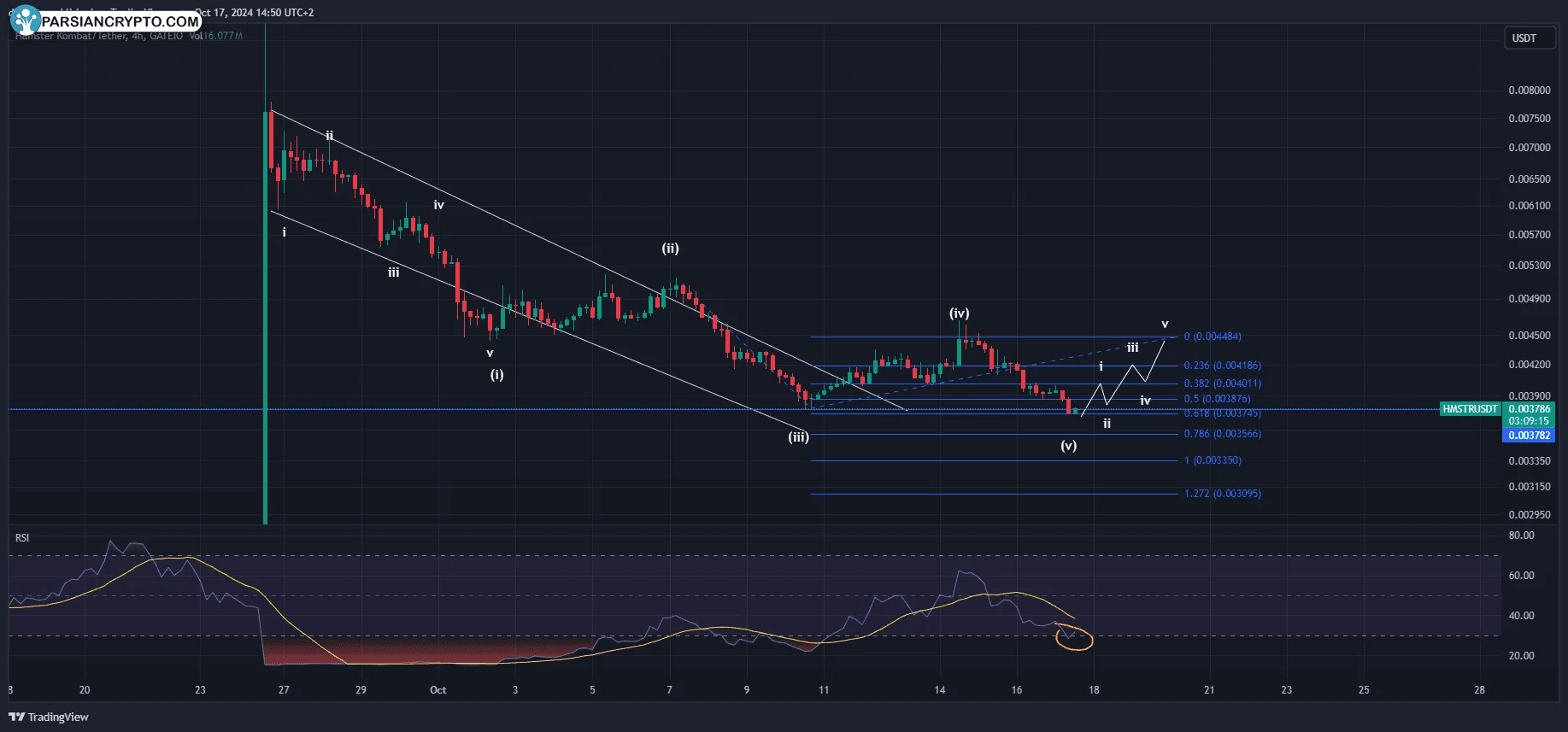The width and height of the screenshot is (1568, 732).
Task: Click the 1.272 (0.003095) Fibonacci extension label
Action: click(1222, 494)
